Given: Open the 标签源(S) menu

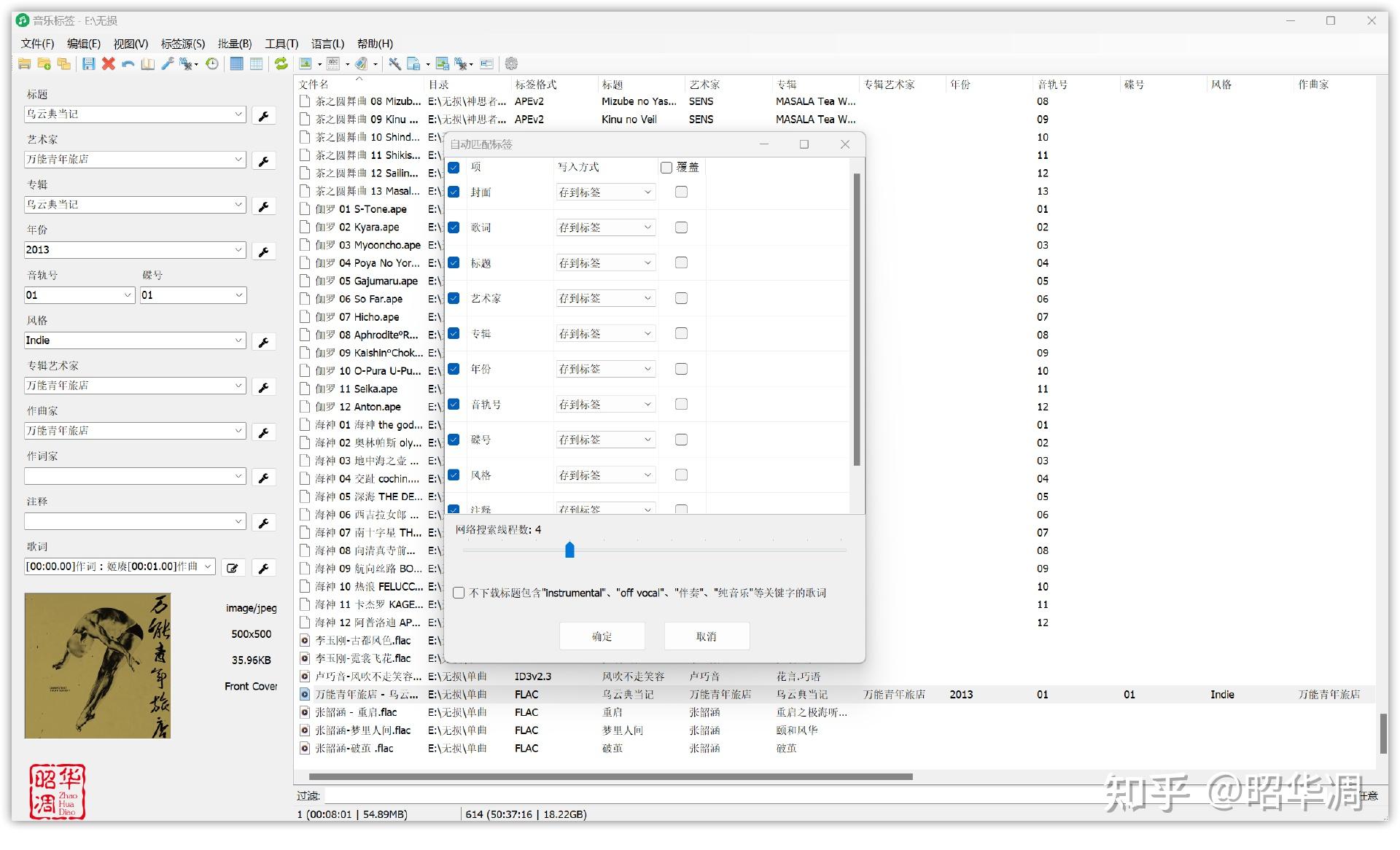Looking at the screenshot, I should coord(182,44).
